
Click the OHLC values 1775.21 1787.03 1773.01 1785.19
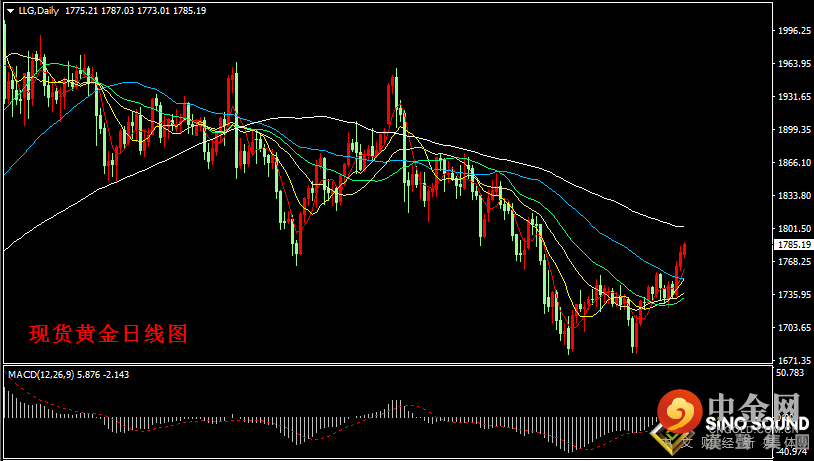point(135,10)
